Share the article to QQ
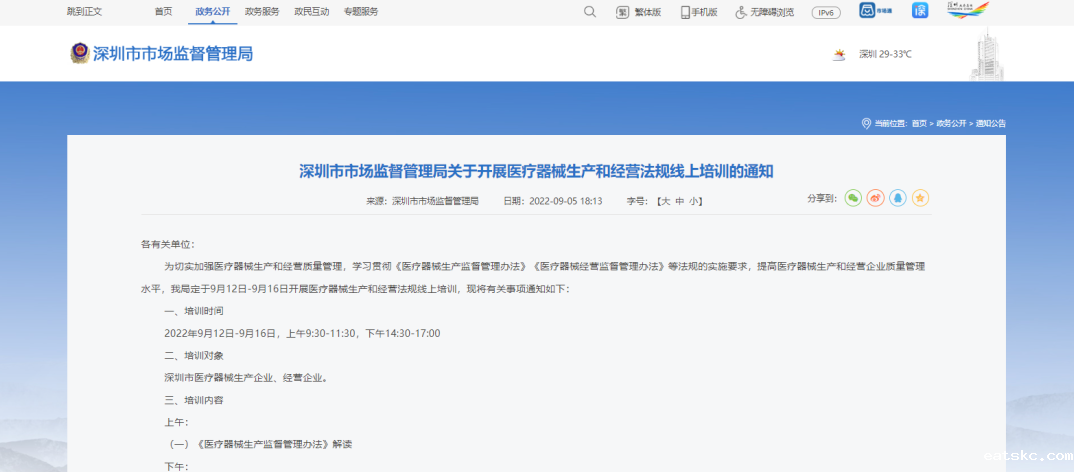The width and height of the screenshot is (1074, 472). pyautogui.click(x=898, y=198)
